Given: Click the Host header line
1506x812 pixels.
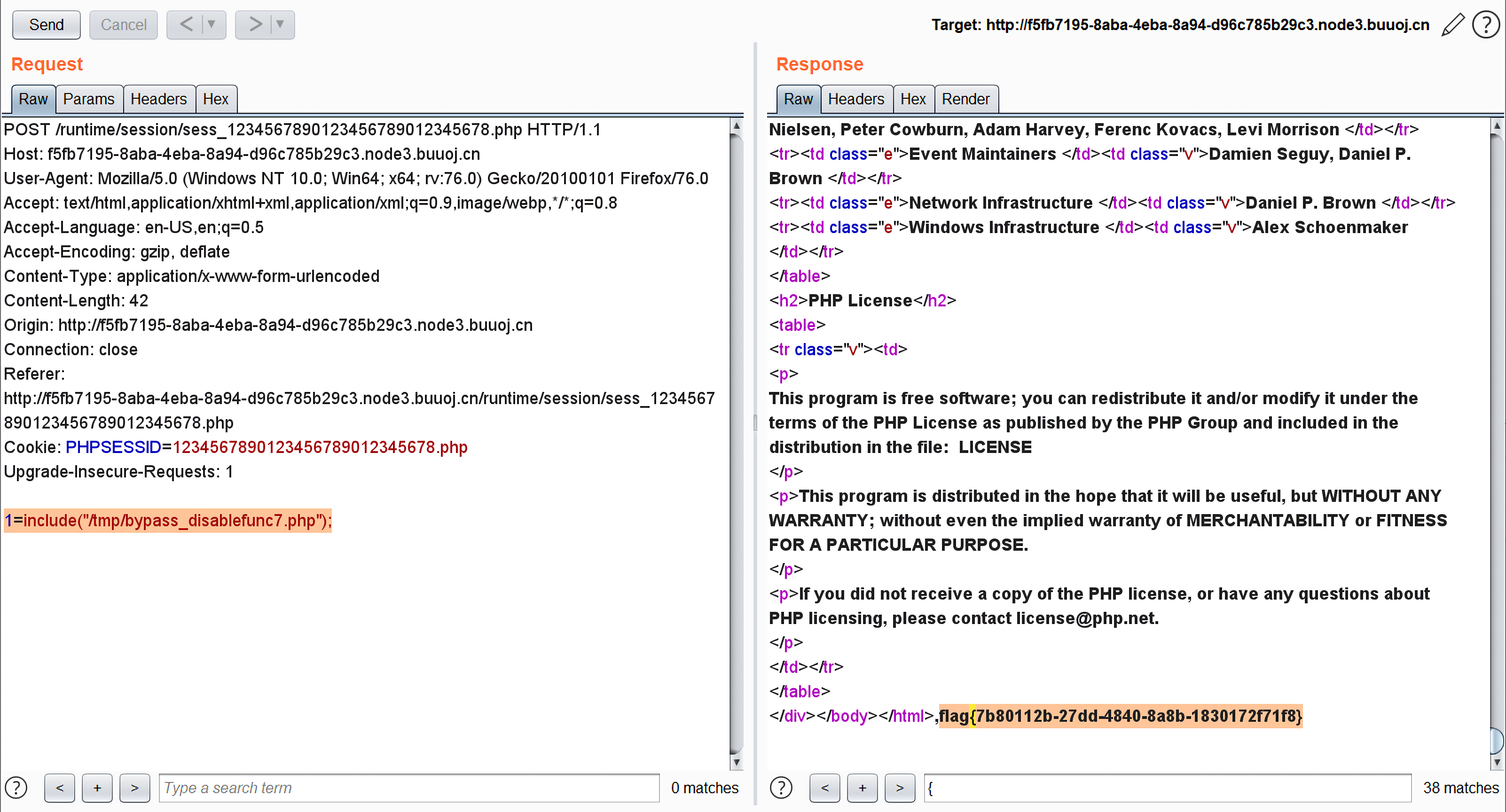Looking at the screenshot, I should point(242,154).
